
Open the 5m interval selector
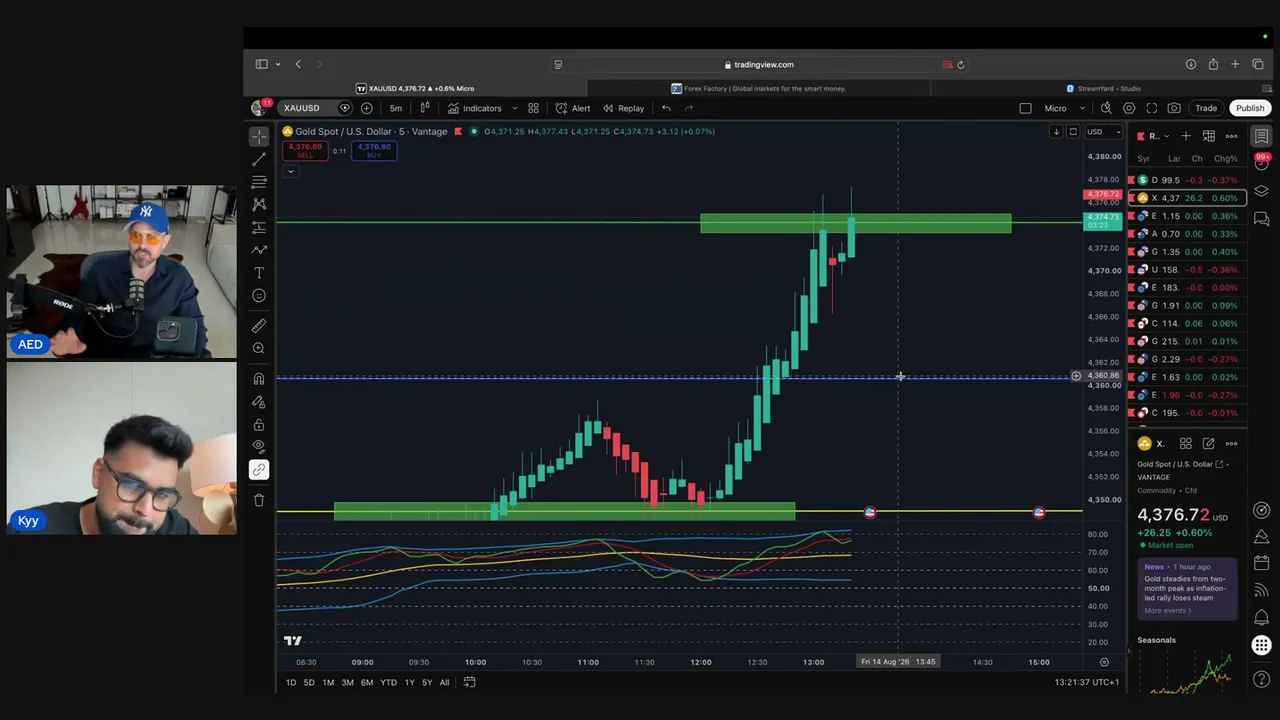396,108
